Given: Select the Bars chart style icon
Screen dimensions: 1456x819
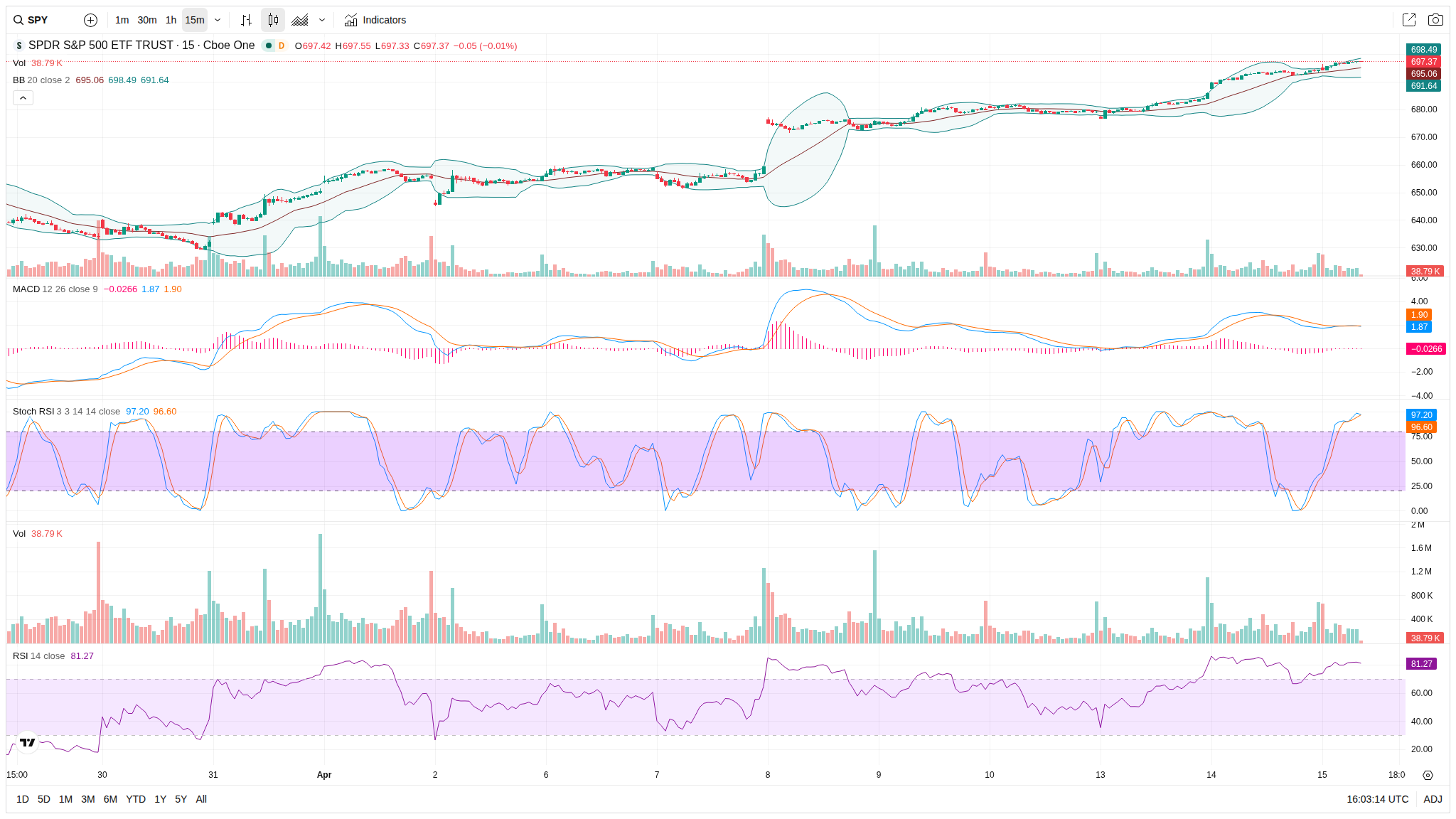Looking at the screenshot, I should 246,20.
